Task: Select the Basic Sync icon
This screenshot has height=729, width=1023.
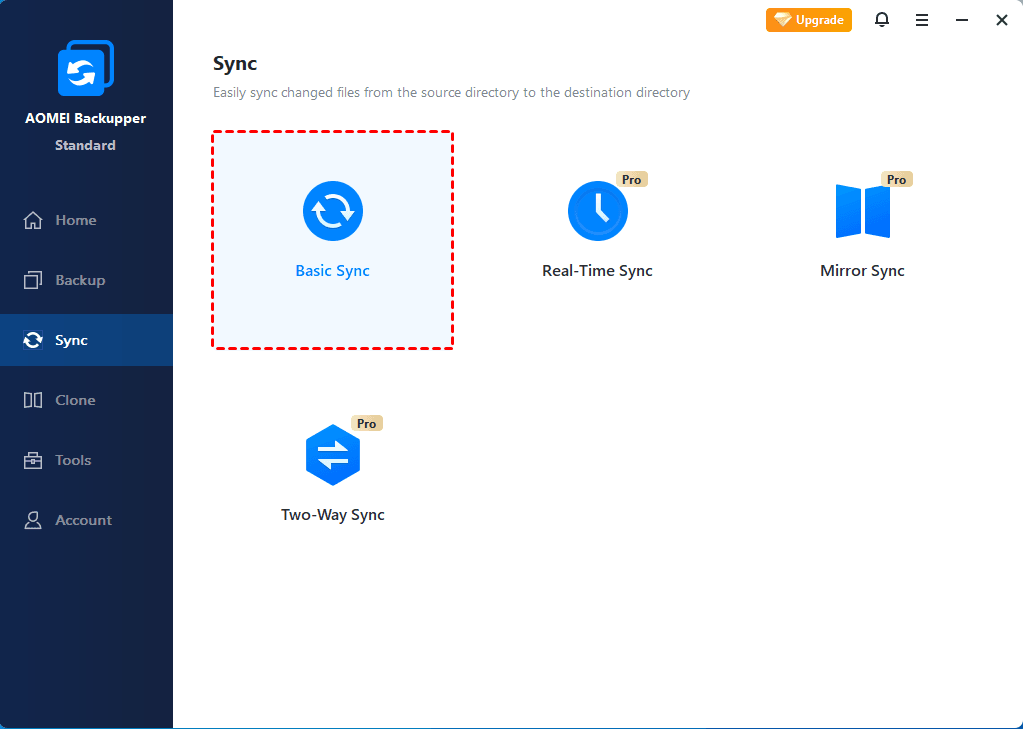Action: (332, 211)
